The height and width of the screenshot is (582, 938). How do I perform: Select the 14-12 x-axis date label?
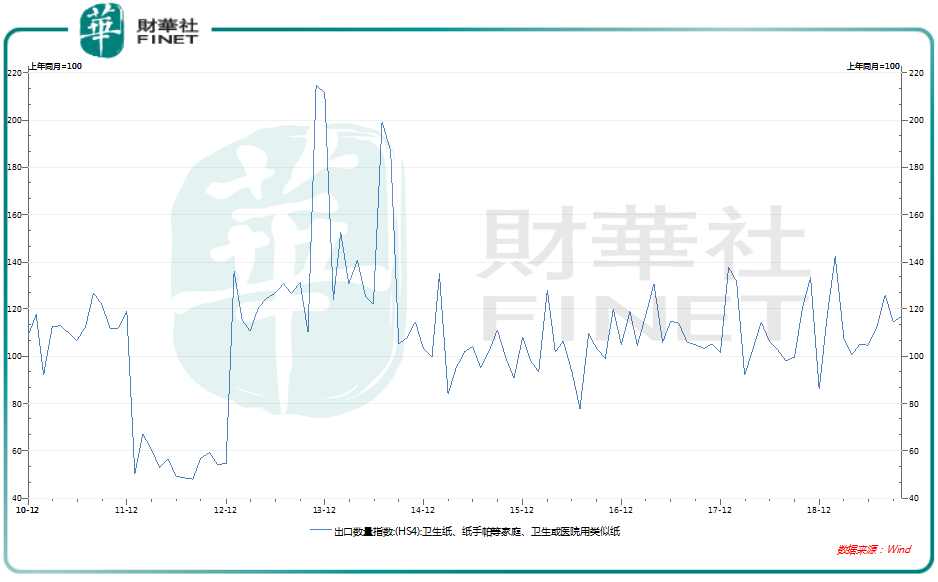(x=423, y=510)
